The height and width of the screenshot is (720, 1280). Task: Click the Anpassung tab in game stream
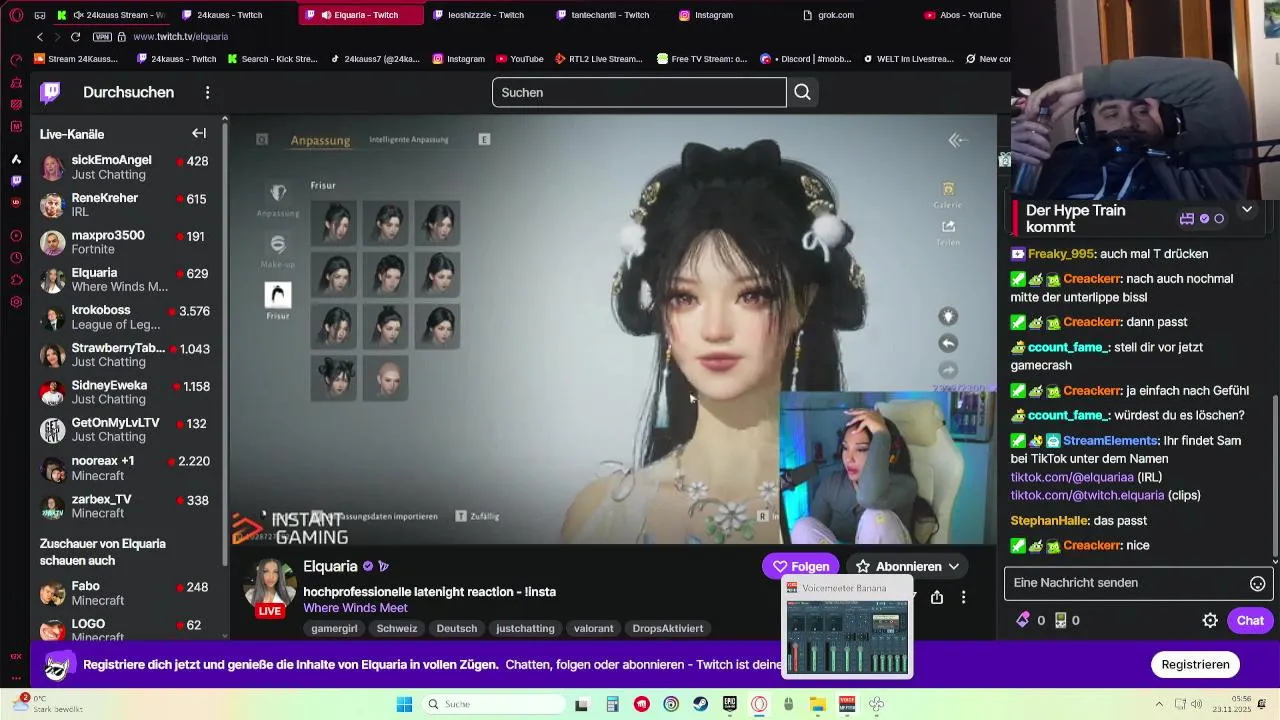[x=320, y=140]
